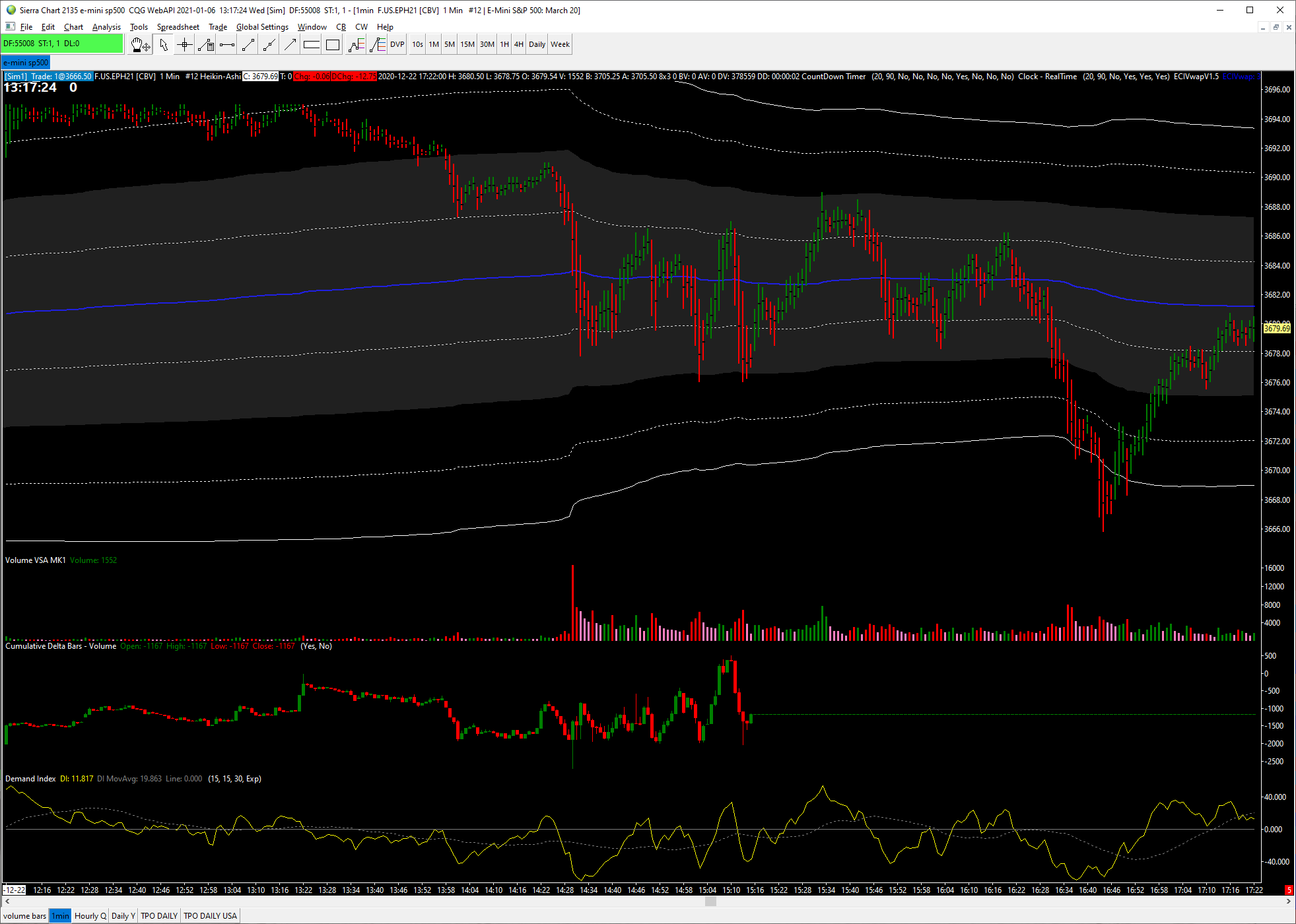Set the chart timeframe to Daily
1296x924 pixels.
(537, 45)
